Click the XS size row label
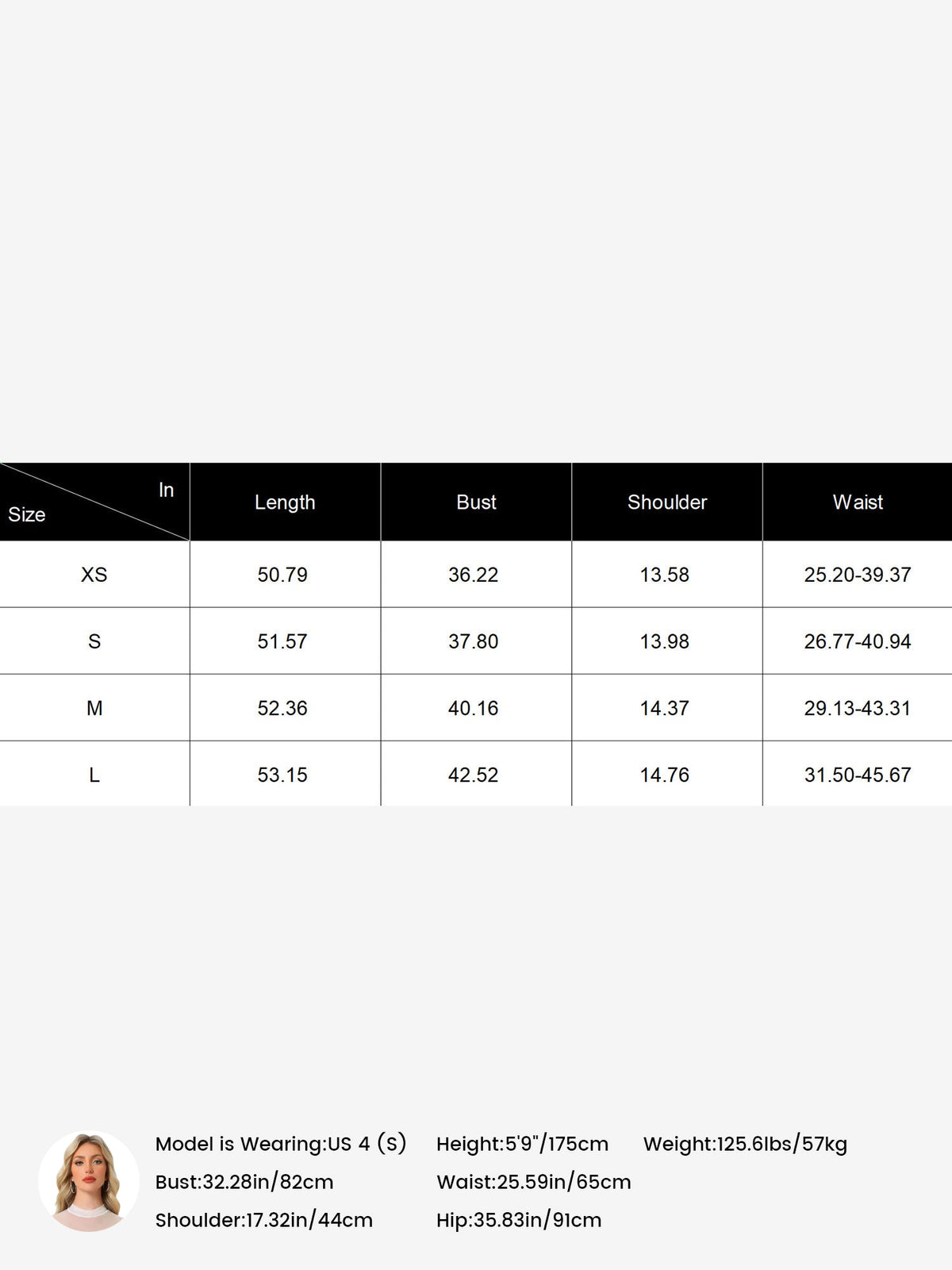 pyautogui.click(x=94, y=575)
